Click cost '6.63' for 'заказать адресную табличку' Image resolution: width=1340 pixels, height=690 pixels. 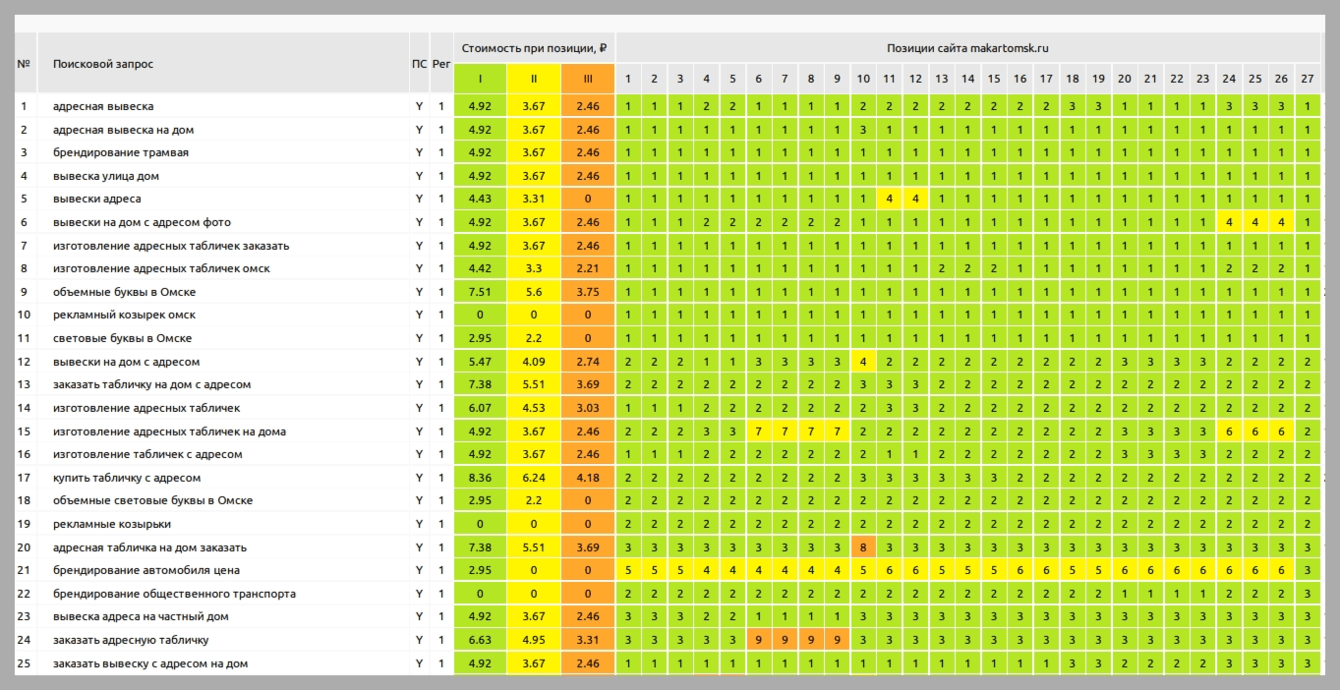pyautogui.click(x=480, y=640)
